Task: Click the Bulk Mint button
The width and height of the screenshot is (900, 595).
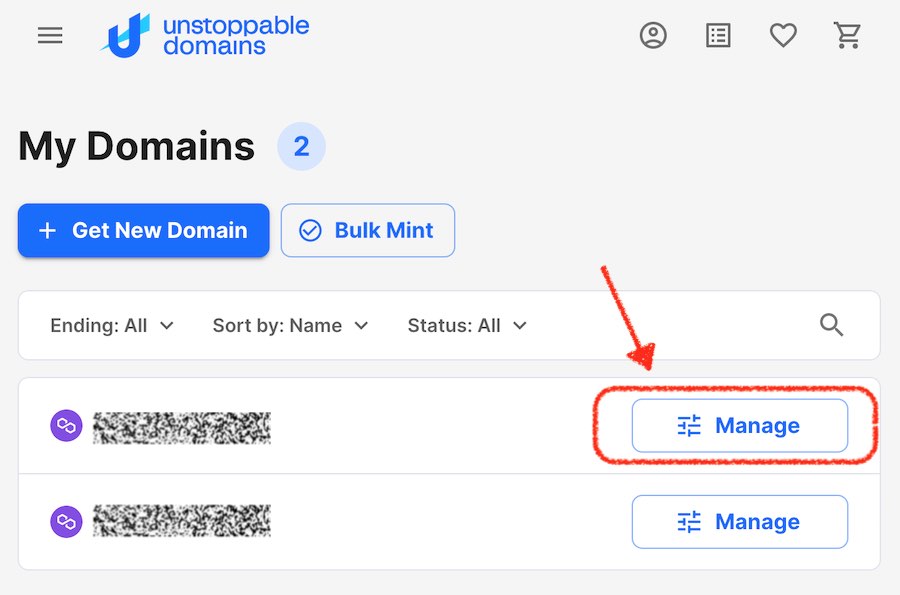Action: [368, 230]
